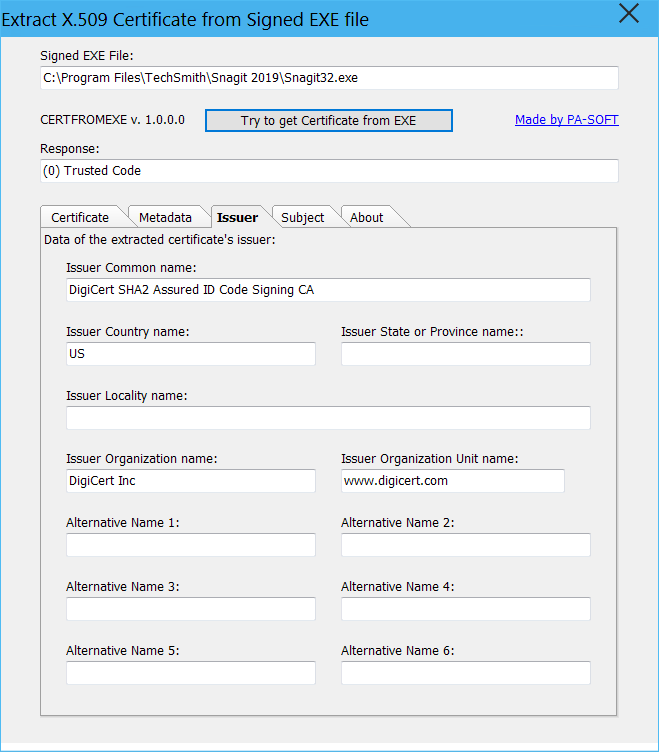The width and height of the screenshot is (659, 752).
Task: Go to the Subject tab
Action: click(x=302, y=217)
